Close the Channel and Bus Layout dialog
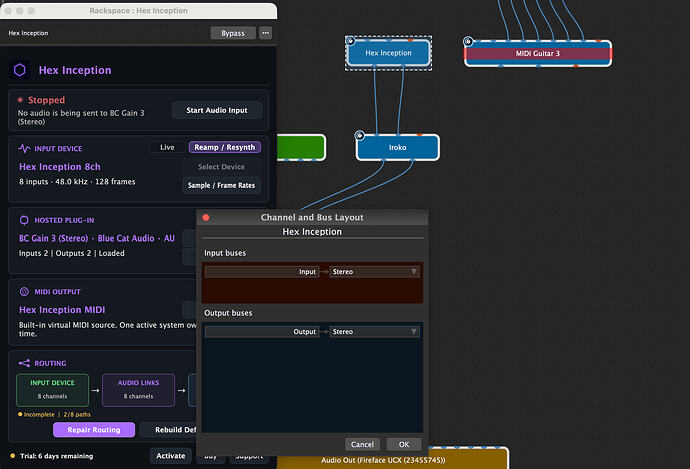Viewport: 690px width, 469px height. 206,217
